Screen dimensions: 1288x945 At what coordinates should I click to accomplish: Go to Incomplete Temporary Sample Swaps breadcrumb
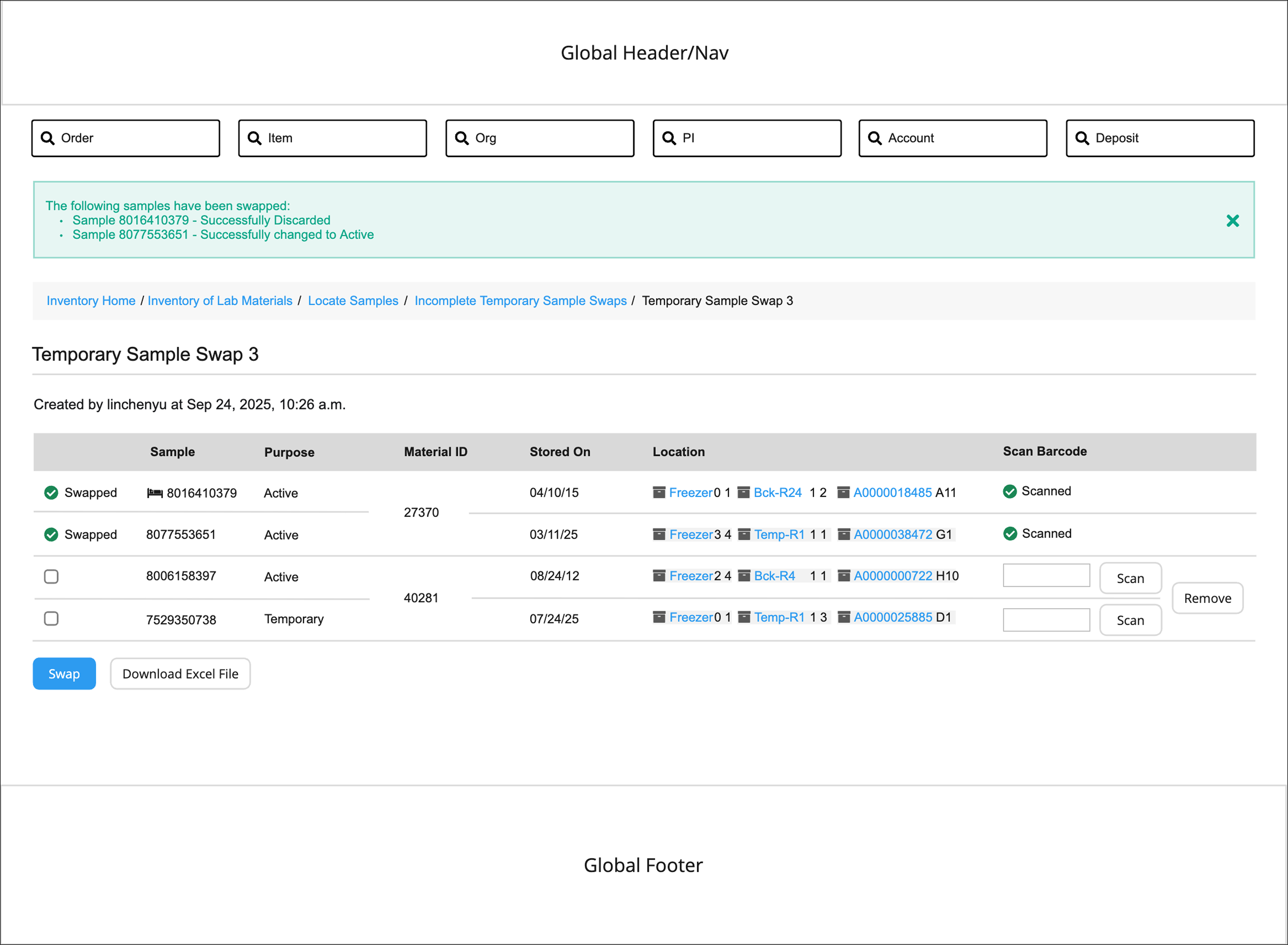tap(520, 301)
